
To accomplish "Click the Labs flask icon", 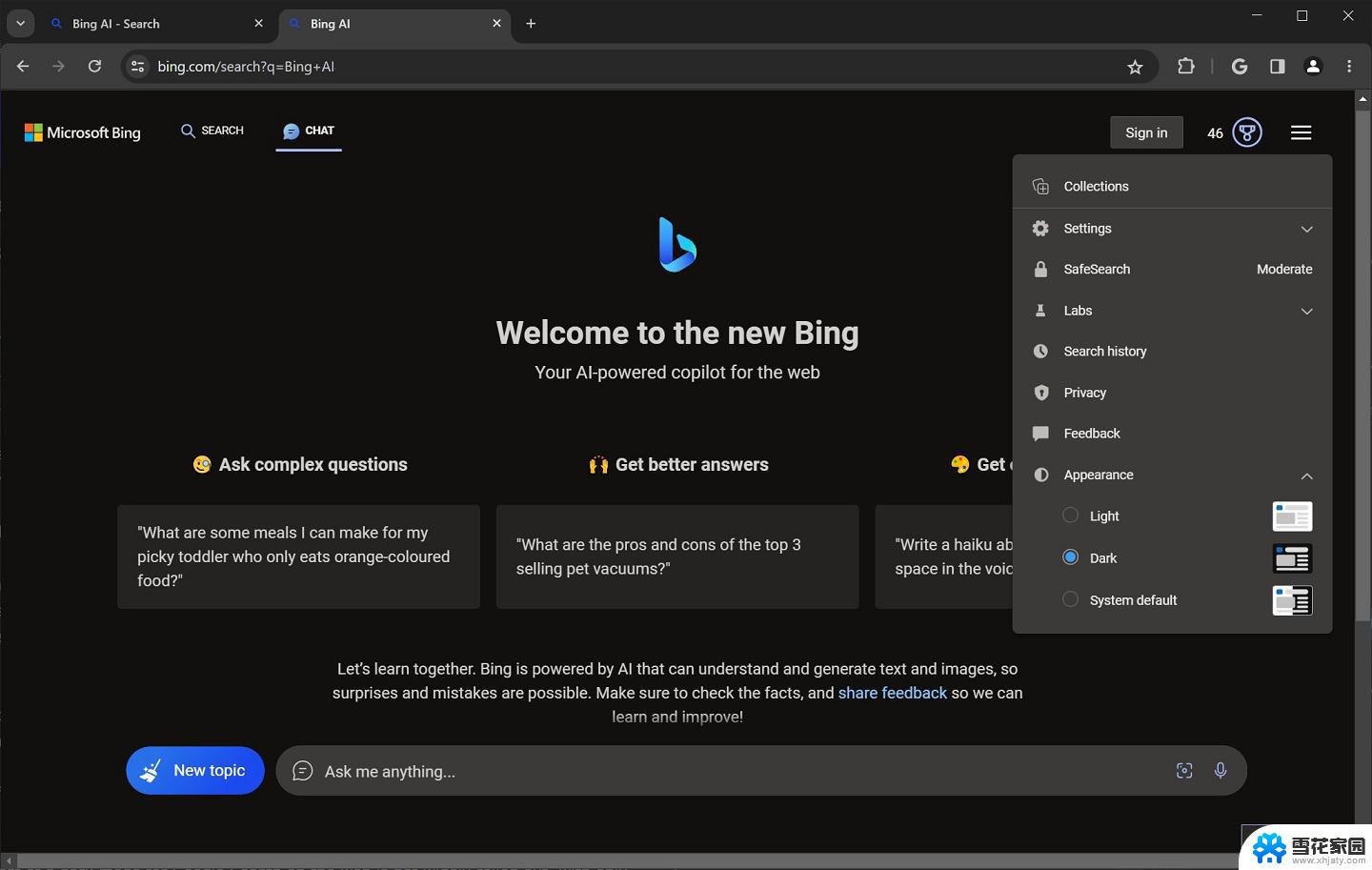I will (x=1040, y=311).
